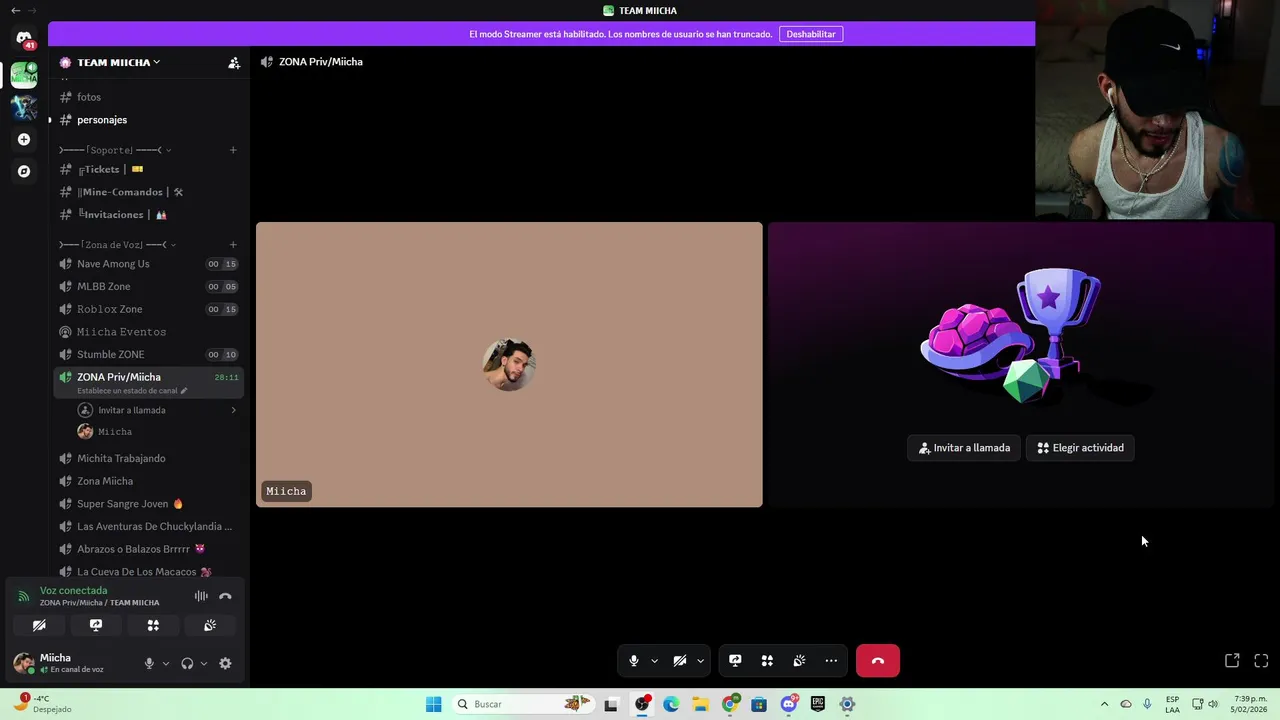
Task: Open User Settings gear icon
Action: point(225,663)
